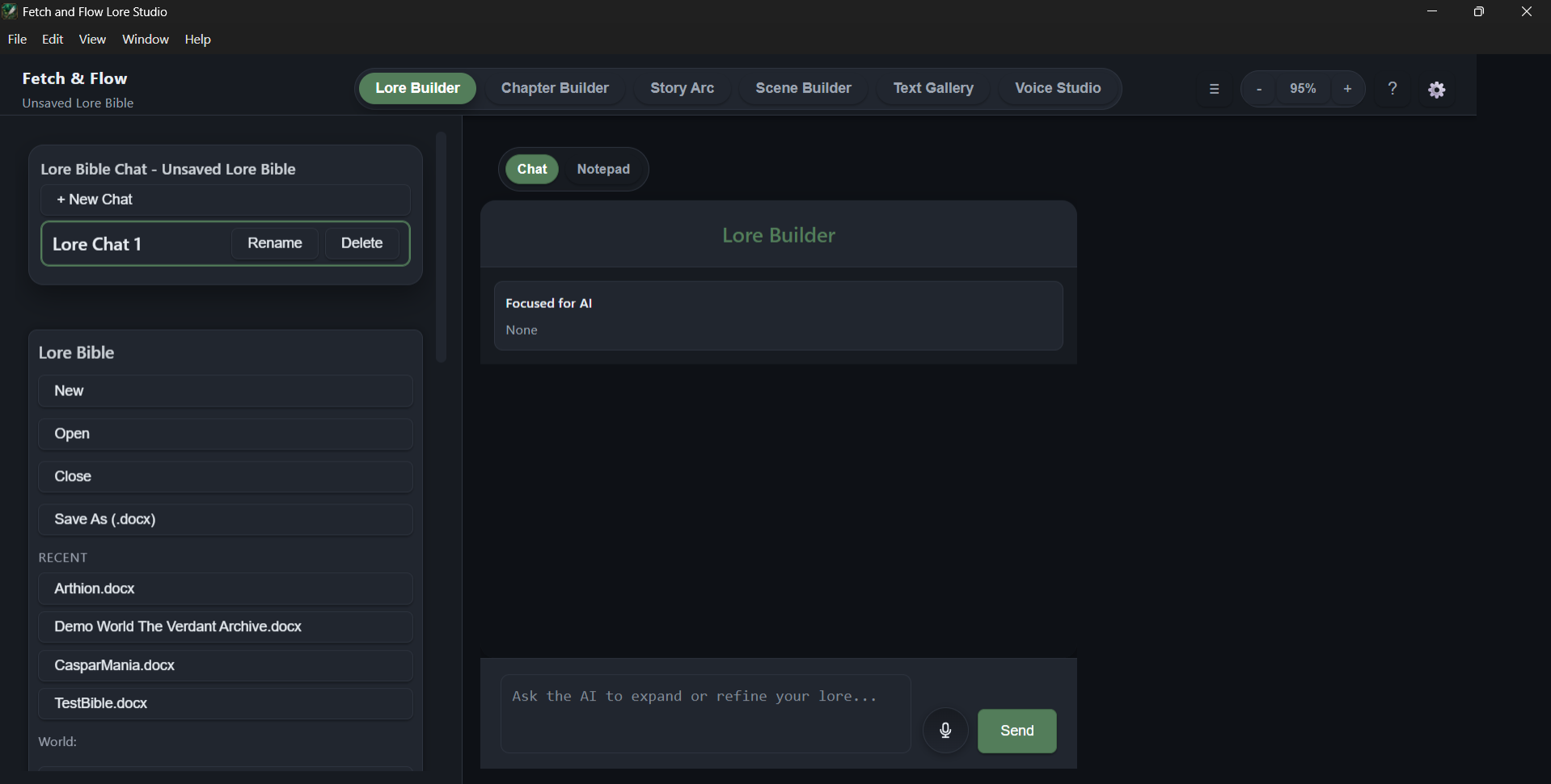Open the Window menu
This screenshot has height=784, width=1551.
[x=146, y=39]
